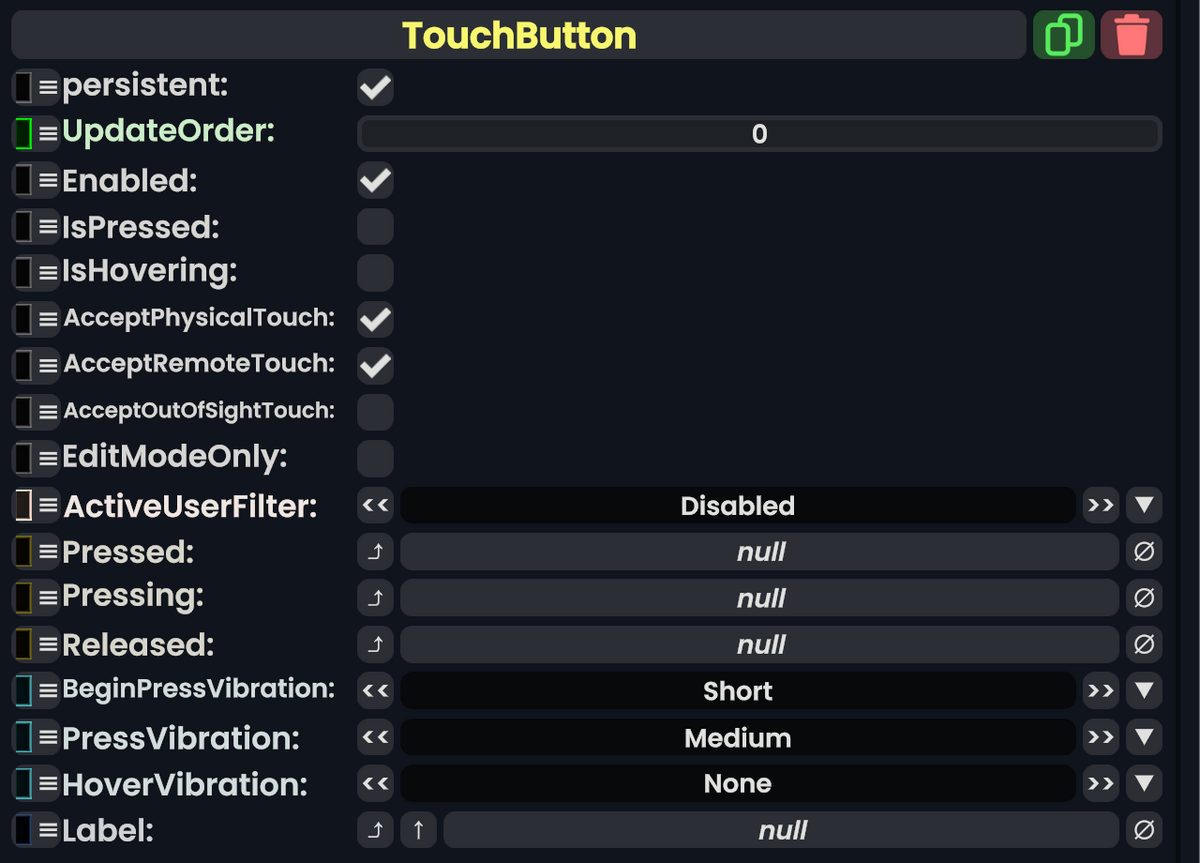Click the Ø icon next to Label

pyautogui.click(x=1144, y=830)
